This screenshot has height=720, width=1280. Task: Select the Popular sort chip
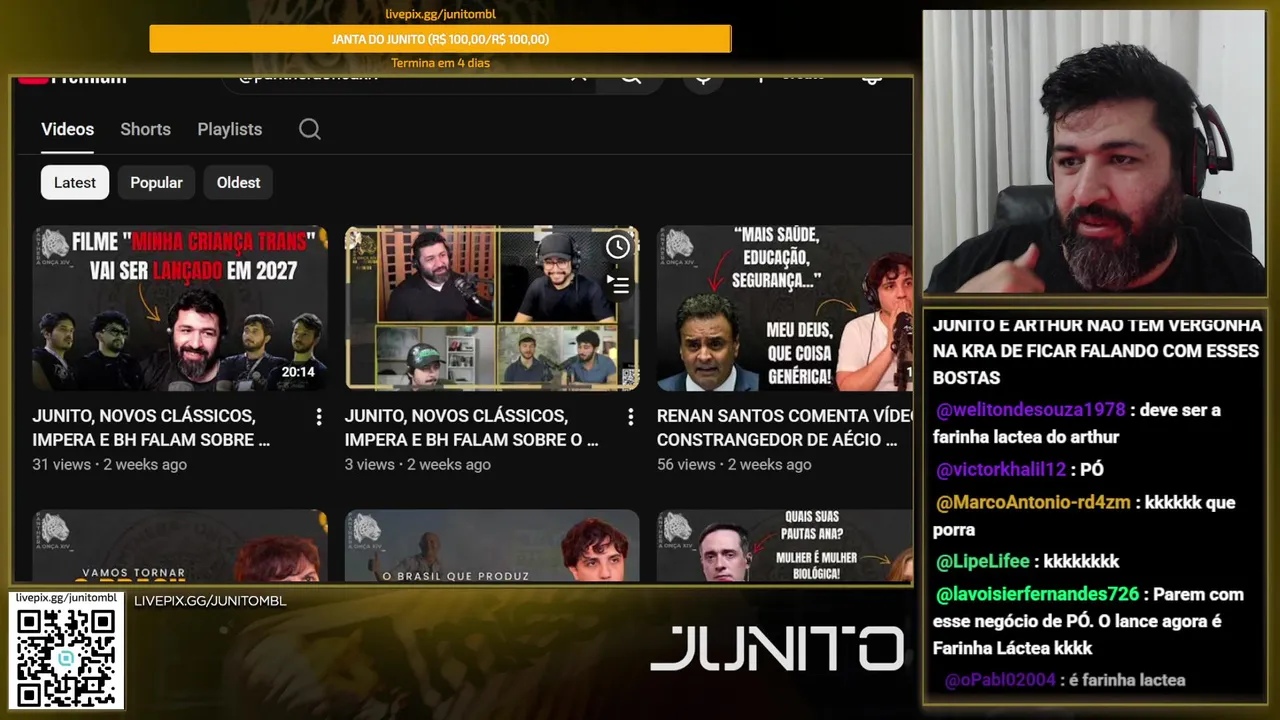click(156, 182)
